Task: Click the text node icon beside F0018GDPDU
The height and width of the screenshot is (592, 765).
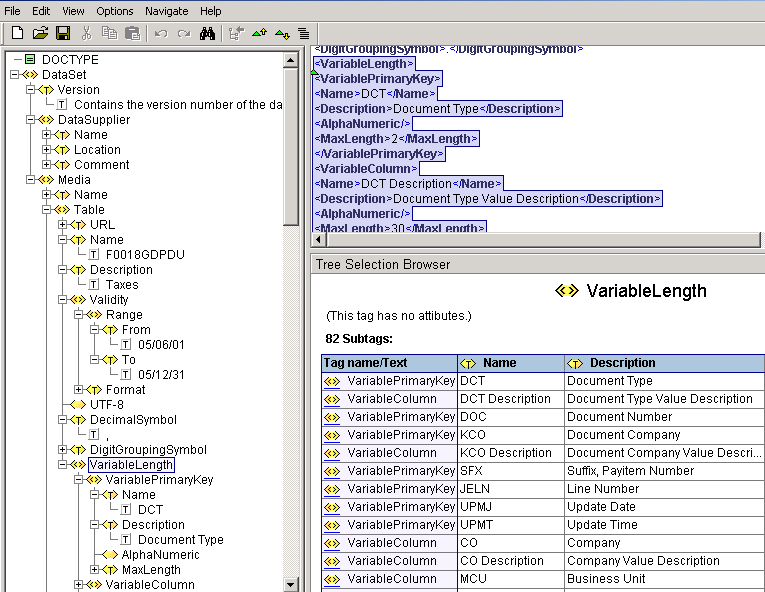Action: [x=94, y=255]
